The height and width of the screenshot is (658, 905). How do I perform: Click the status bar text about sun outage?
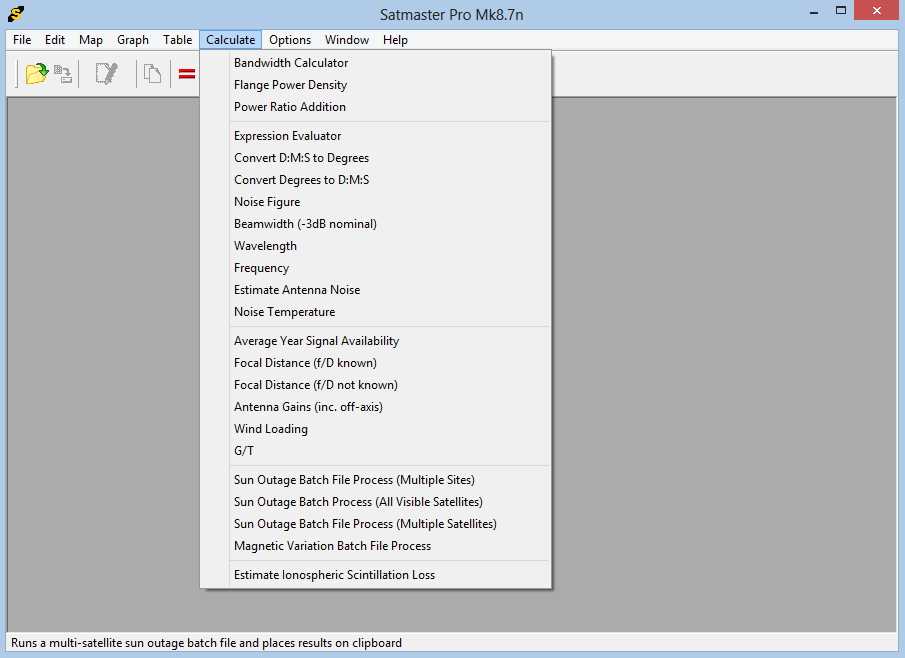tap(206, 642)
